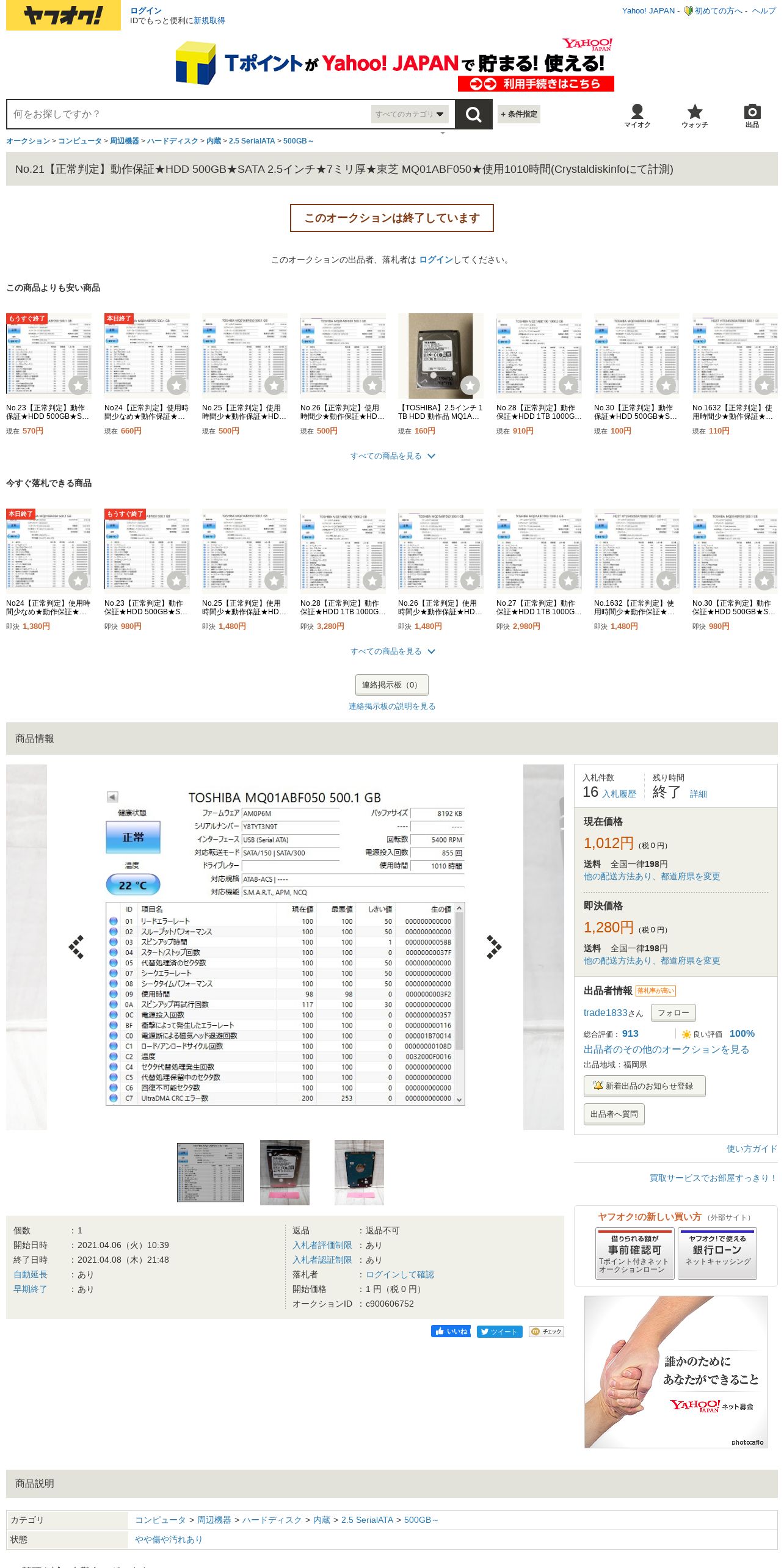784x1568 pixels.
Task: Click 連絡掲示板（0）button
Action: click(x=392, y=685)
